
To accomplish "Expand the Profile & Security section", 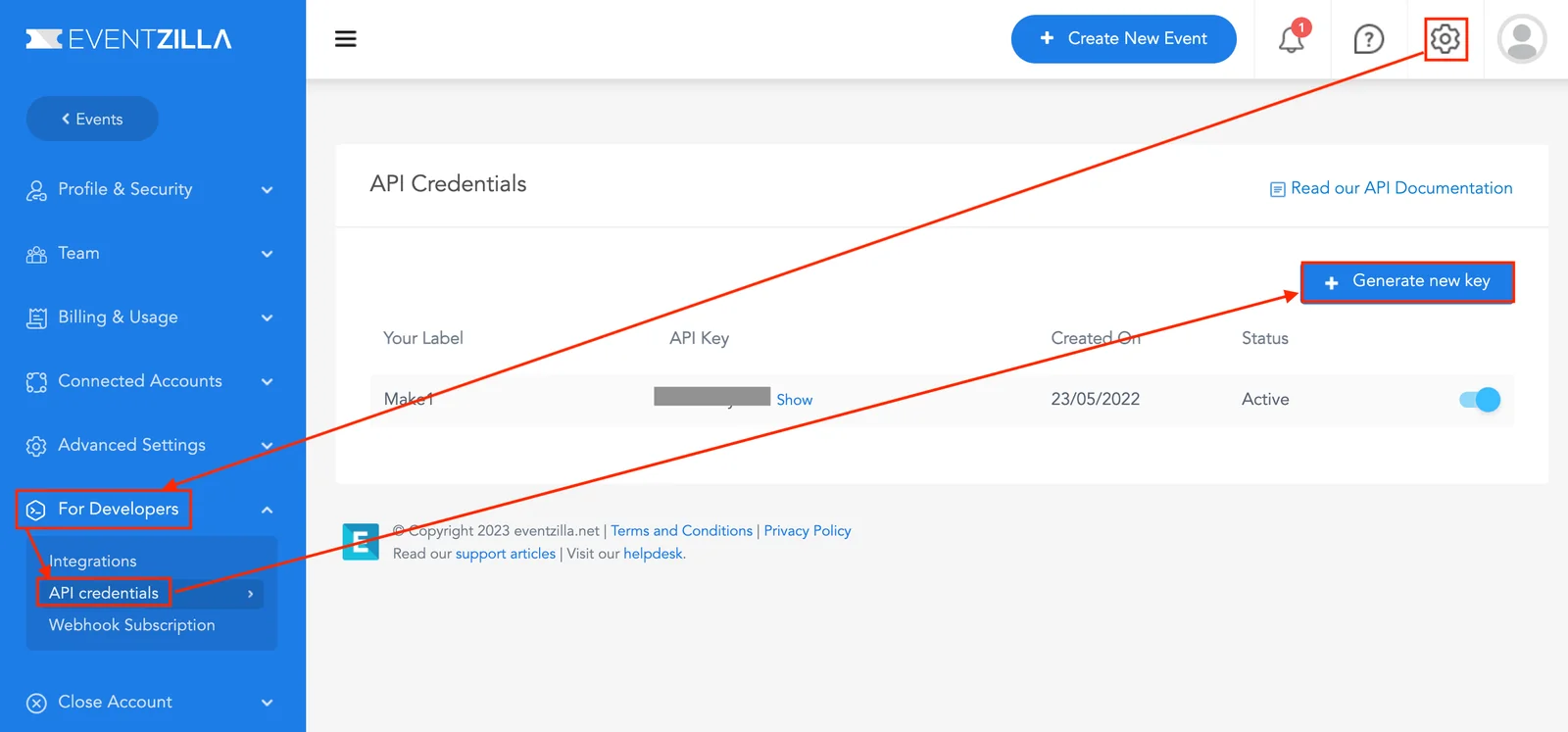I will pyautogui.click(x=268, y=190).
